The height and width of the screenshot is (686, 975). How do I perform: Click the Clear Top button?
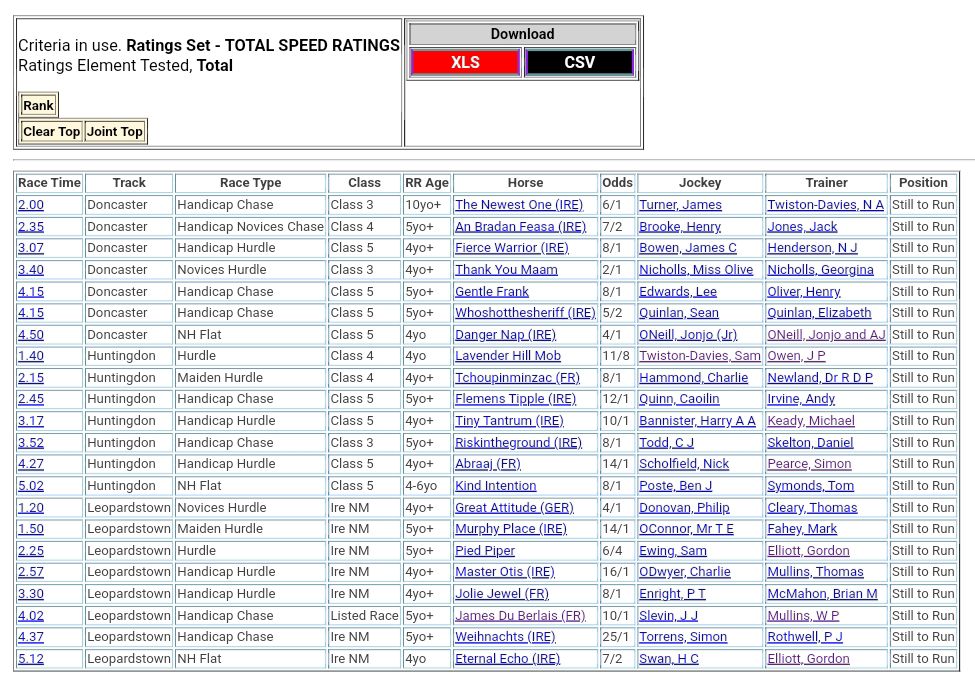click(x=51, y=132)
